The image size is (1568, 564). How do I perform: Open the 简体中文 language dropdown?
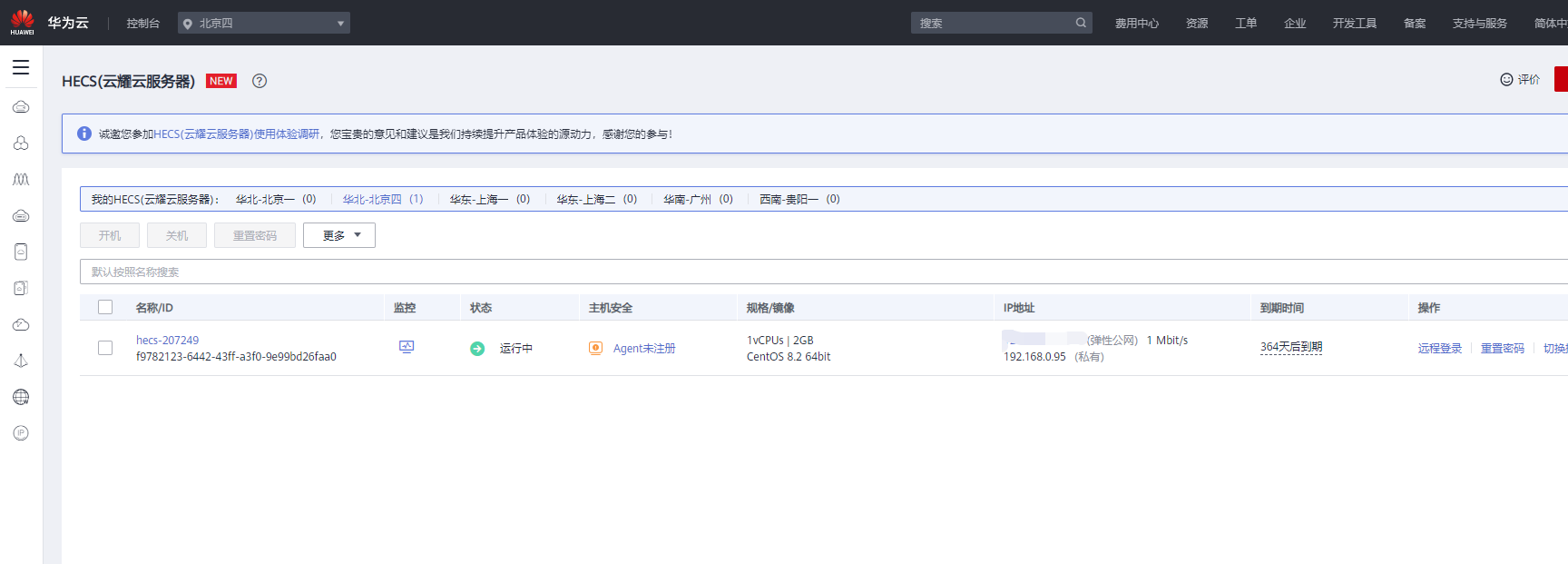coord(1551,24)
